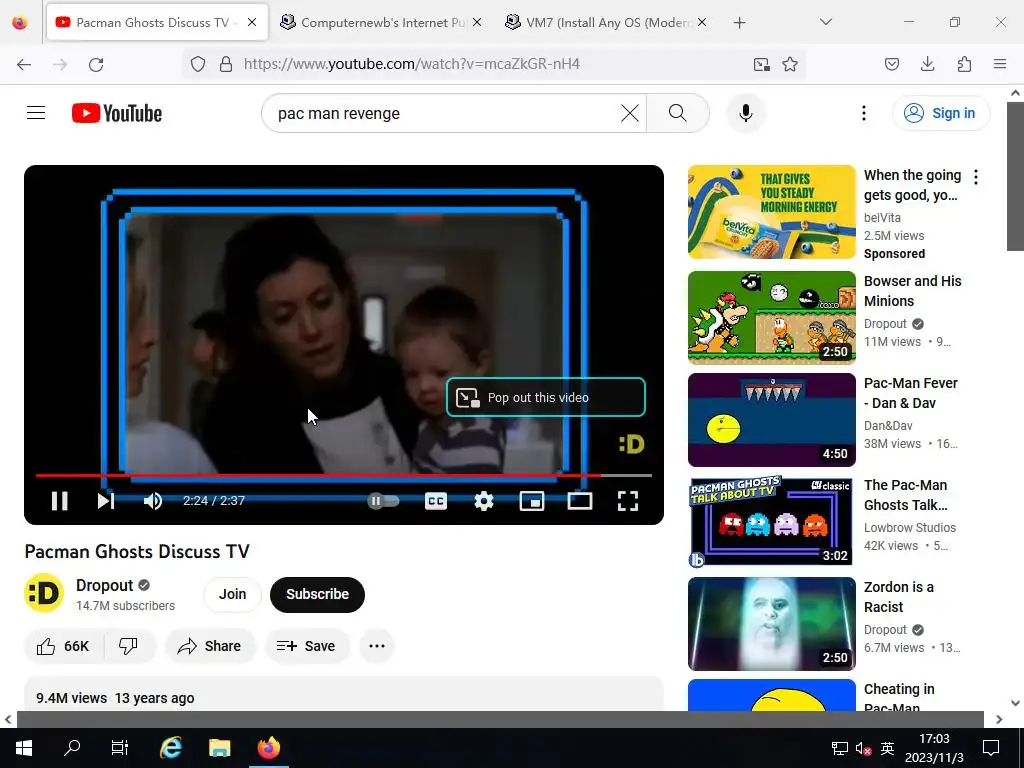
Task: Search with your voice microphone icon
Action: pos(746,113)
